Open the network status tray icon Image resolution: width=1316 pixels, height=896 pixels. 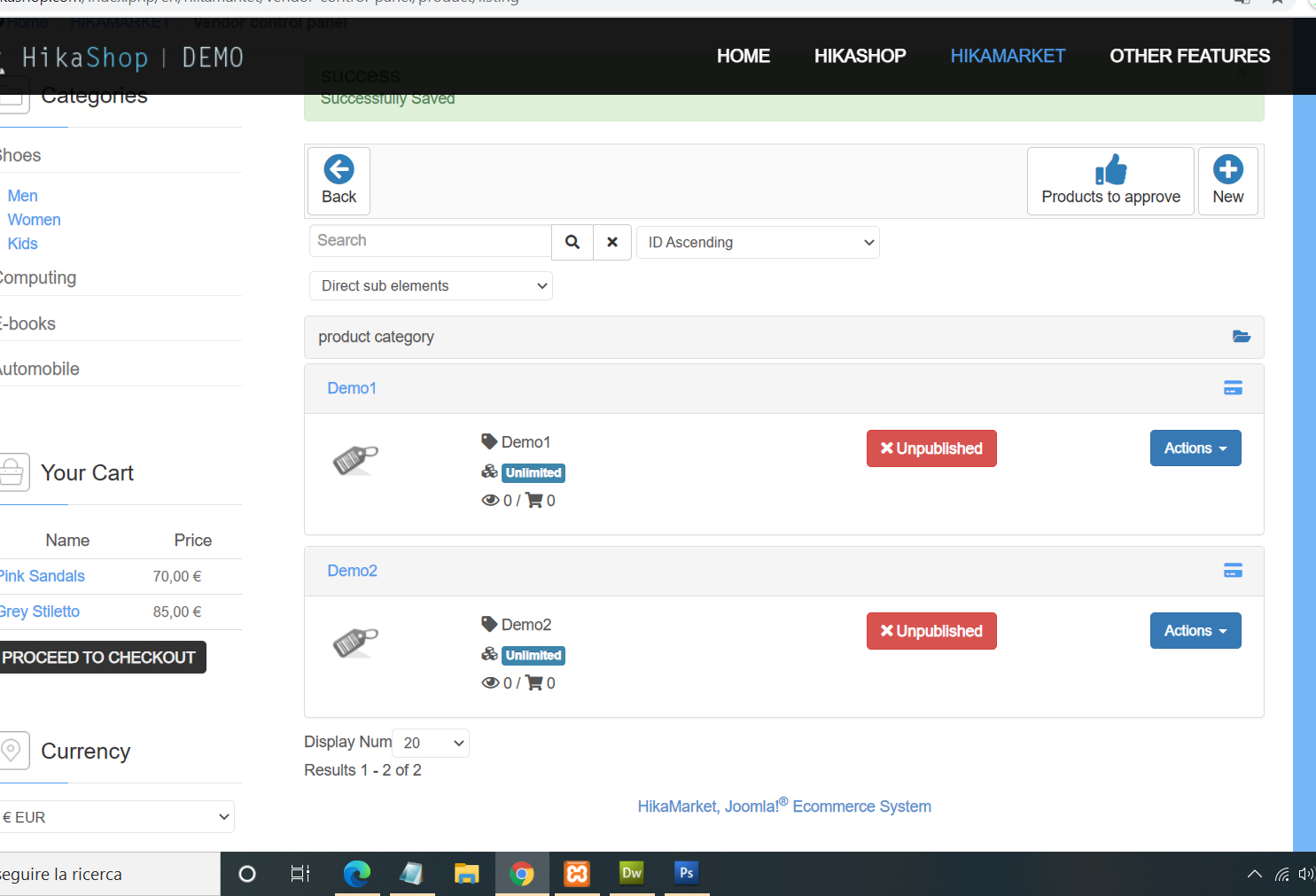tap(1281, 874)
